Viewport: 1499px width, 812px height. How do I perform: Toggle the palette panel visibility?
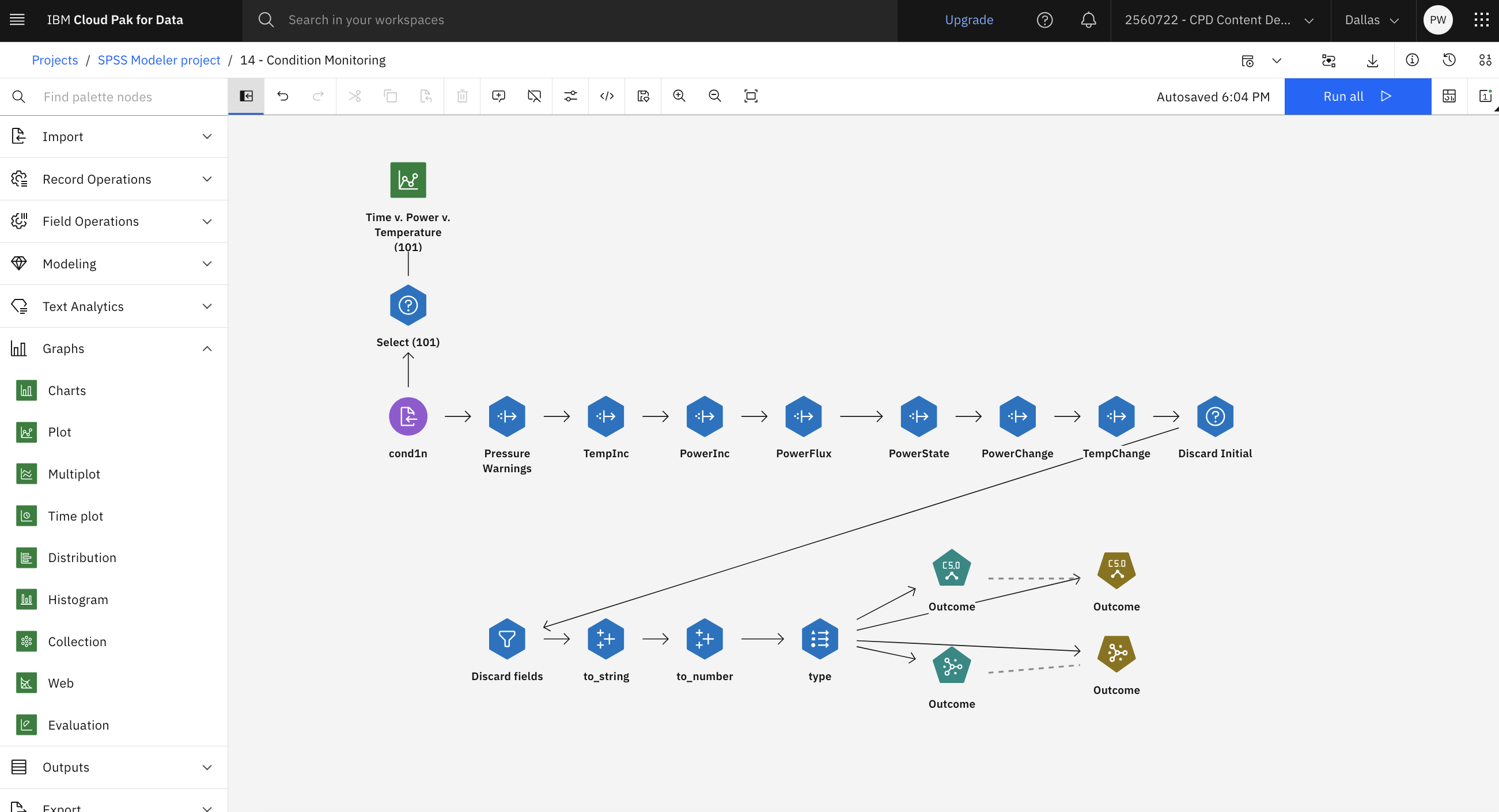click(246, 96)
